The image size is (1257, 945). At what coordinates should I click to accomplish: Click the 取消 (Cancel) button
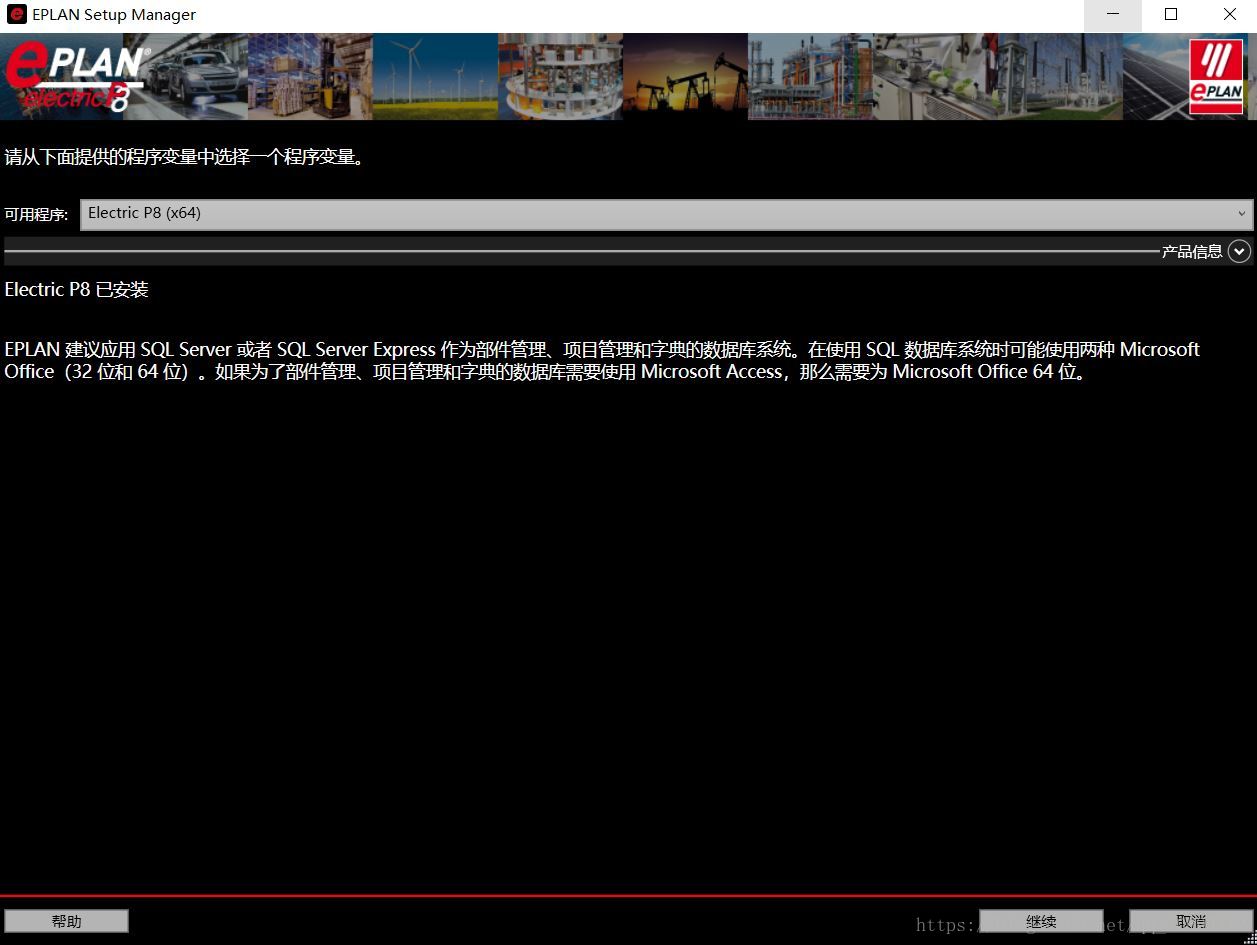click(x=1191, y=921)
